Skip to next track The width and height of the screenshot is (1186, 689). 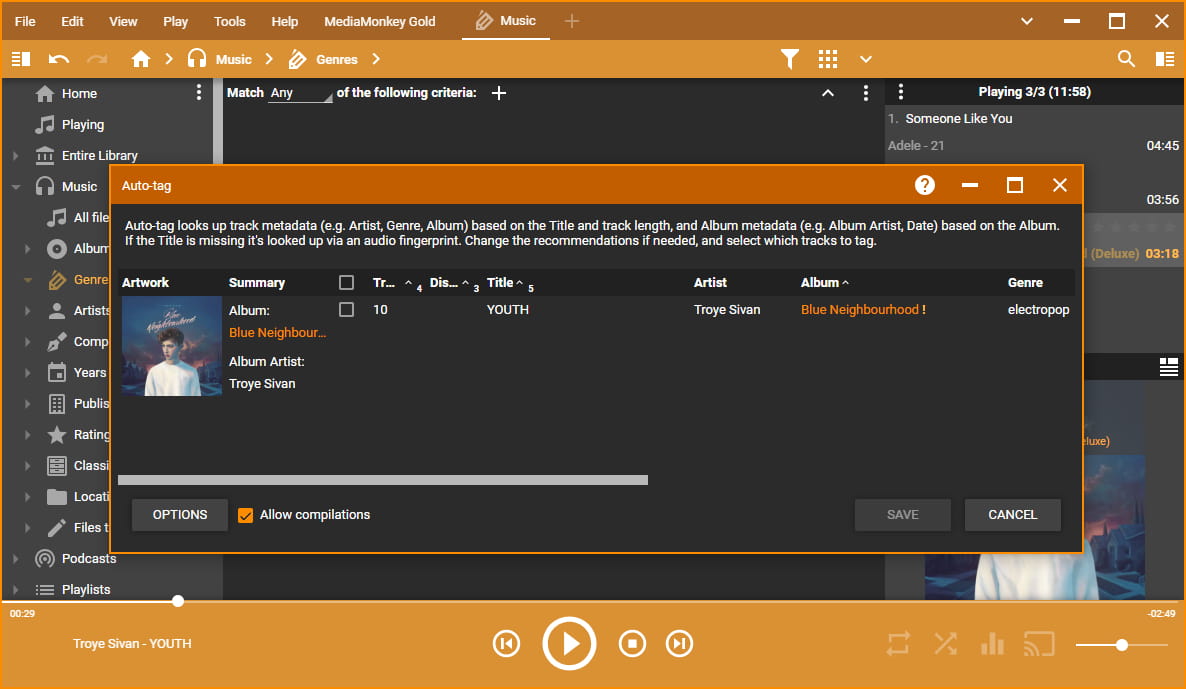679,644
